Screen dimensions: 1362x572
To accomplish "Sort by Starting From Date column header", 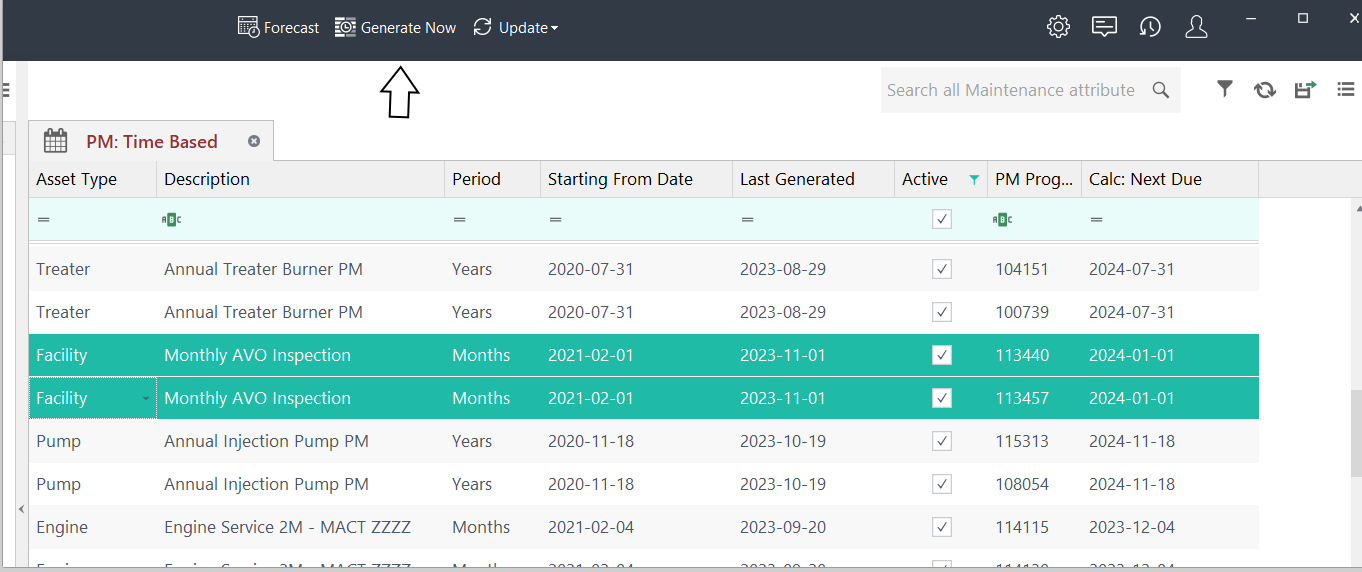I will pyautogui.click(x=636, y=179).
